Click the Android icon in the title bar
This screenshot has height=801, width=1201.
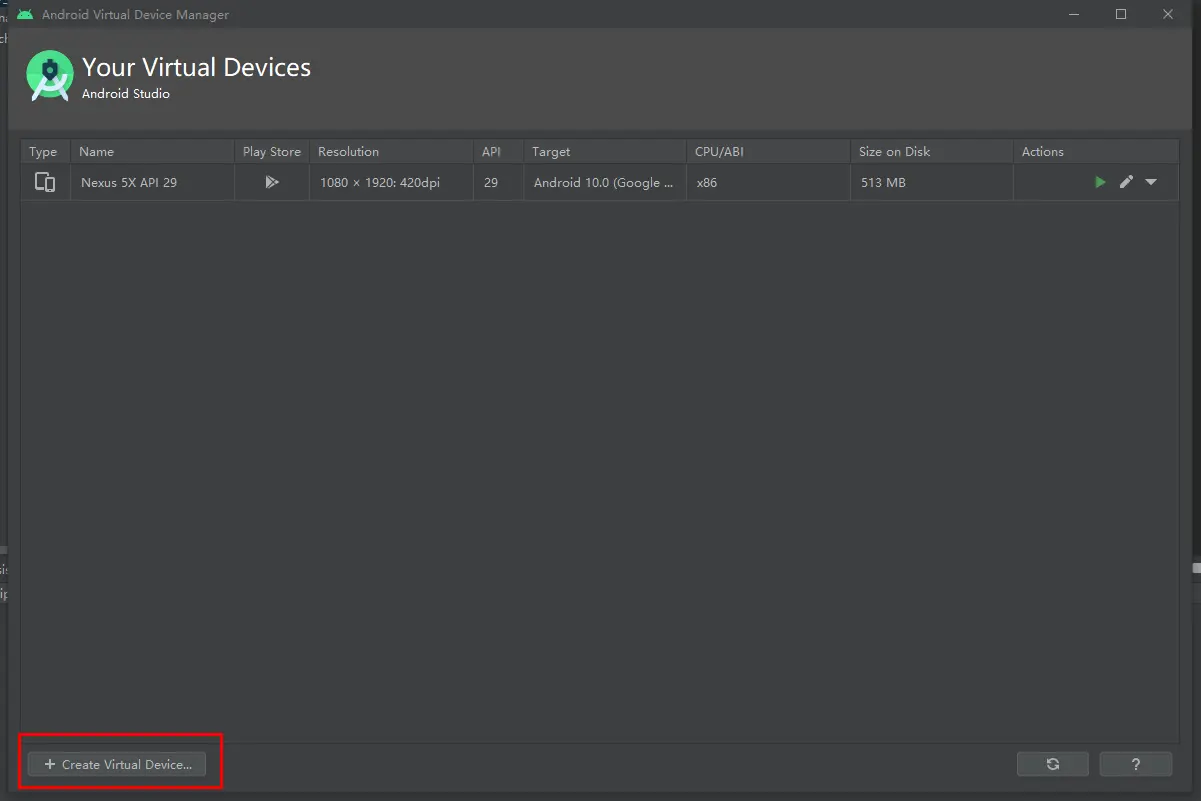point(25,14)
